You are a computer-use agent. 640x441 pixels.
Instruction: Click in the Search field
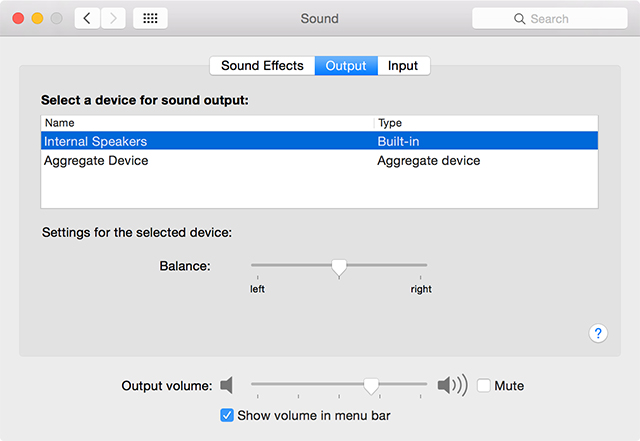[x=560, y=19]
